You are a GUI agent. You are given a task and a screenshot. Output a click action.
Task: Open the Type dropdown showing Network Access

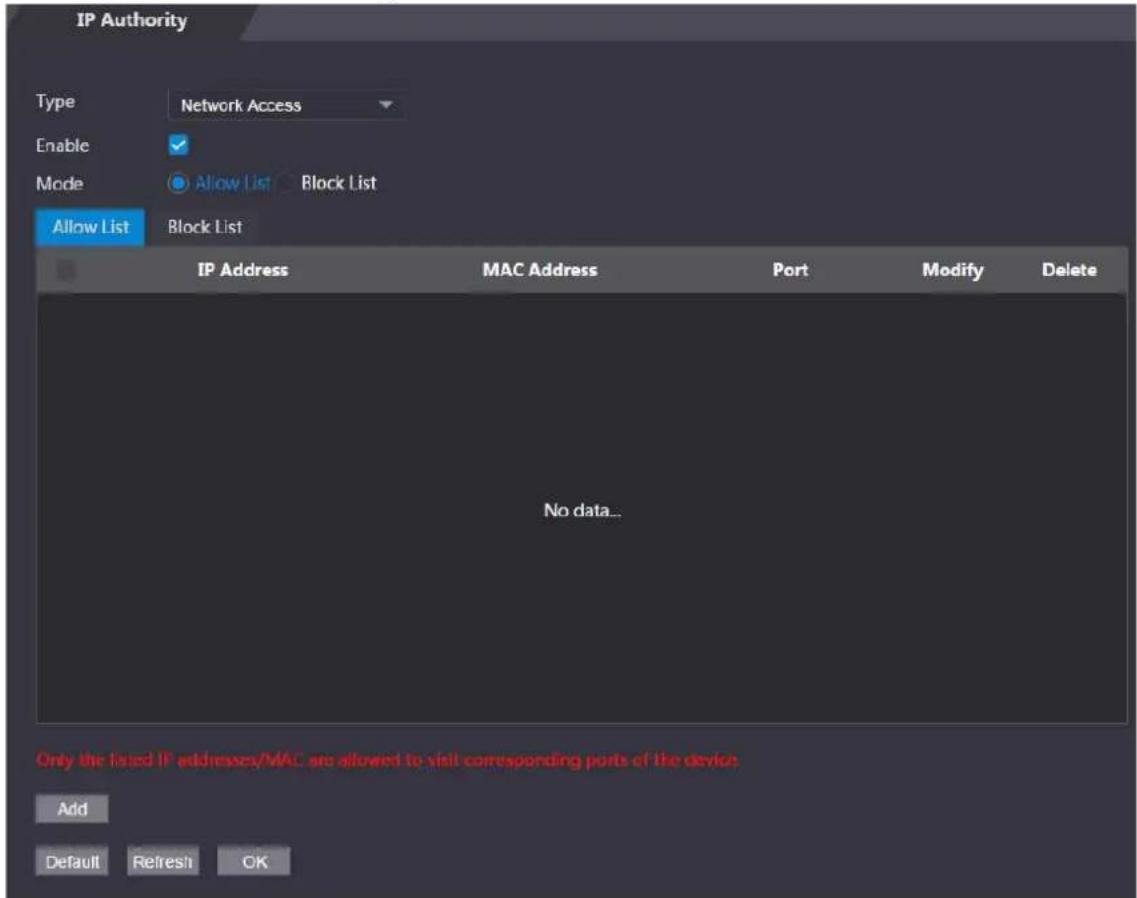(286, 105)
